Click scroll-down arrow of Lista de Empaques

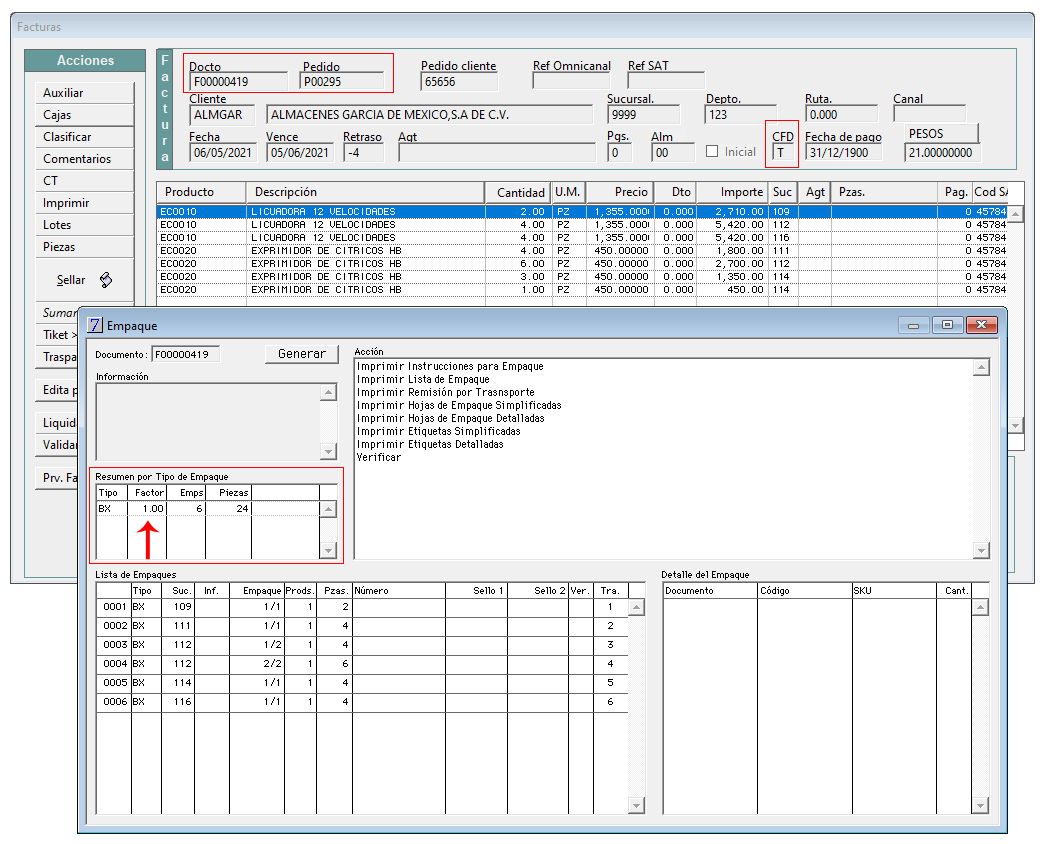(636, 805)
